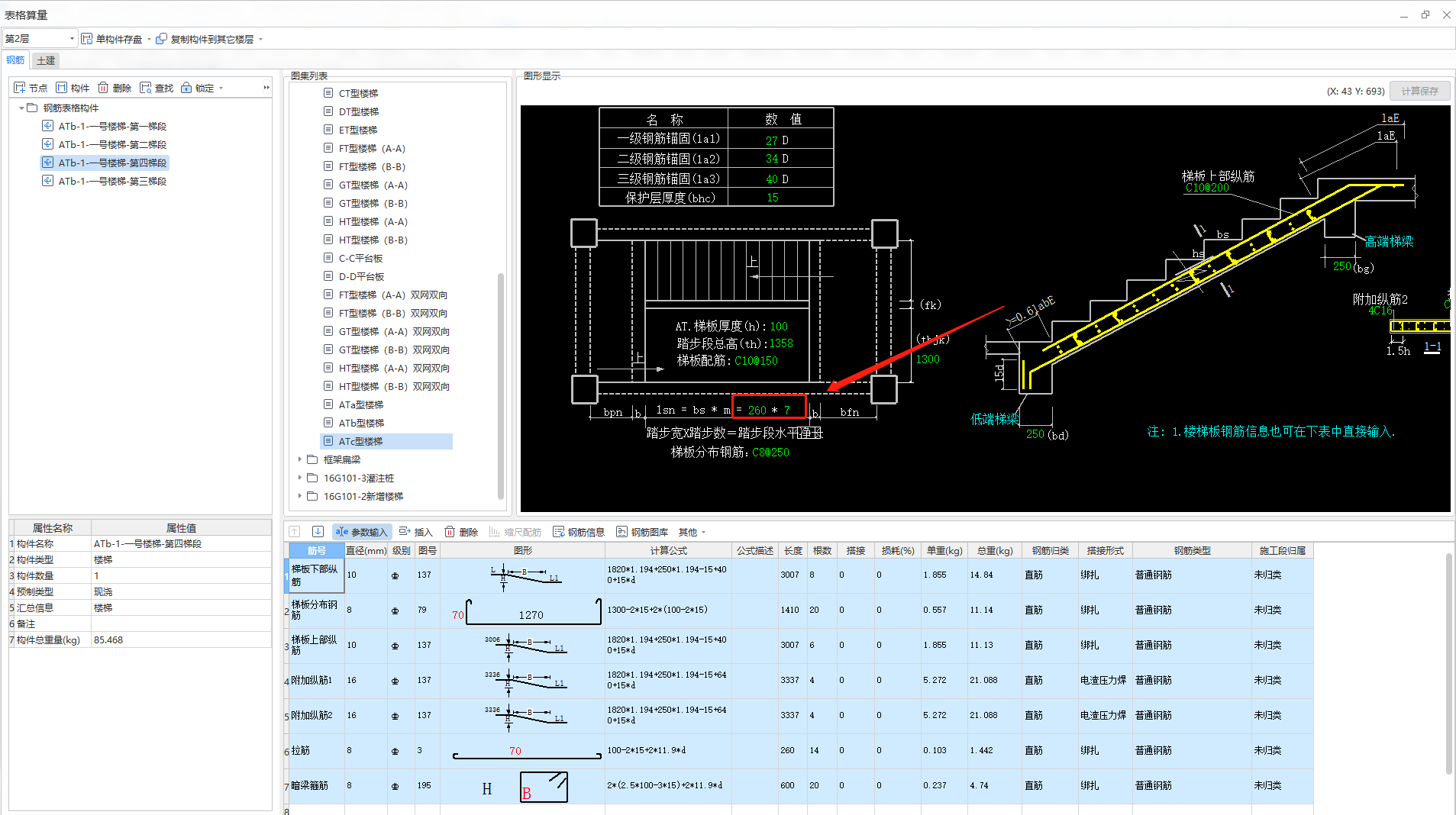
Task: Click the 预制类型 property value 现浇
Action: click(x=181, y=591)
